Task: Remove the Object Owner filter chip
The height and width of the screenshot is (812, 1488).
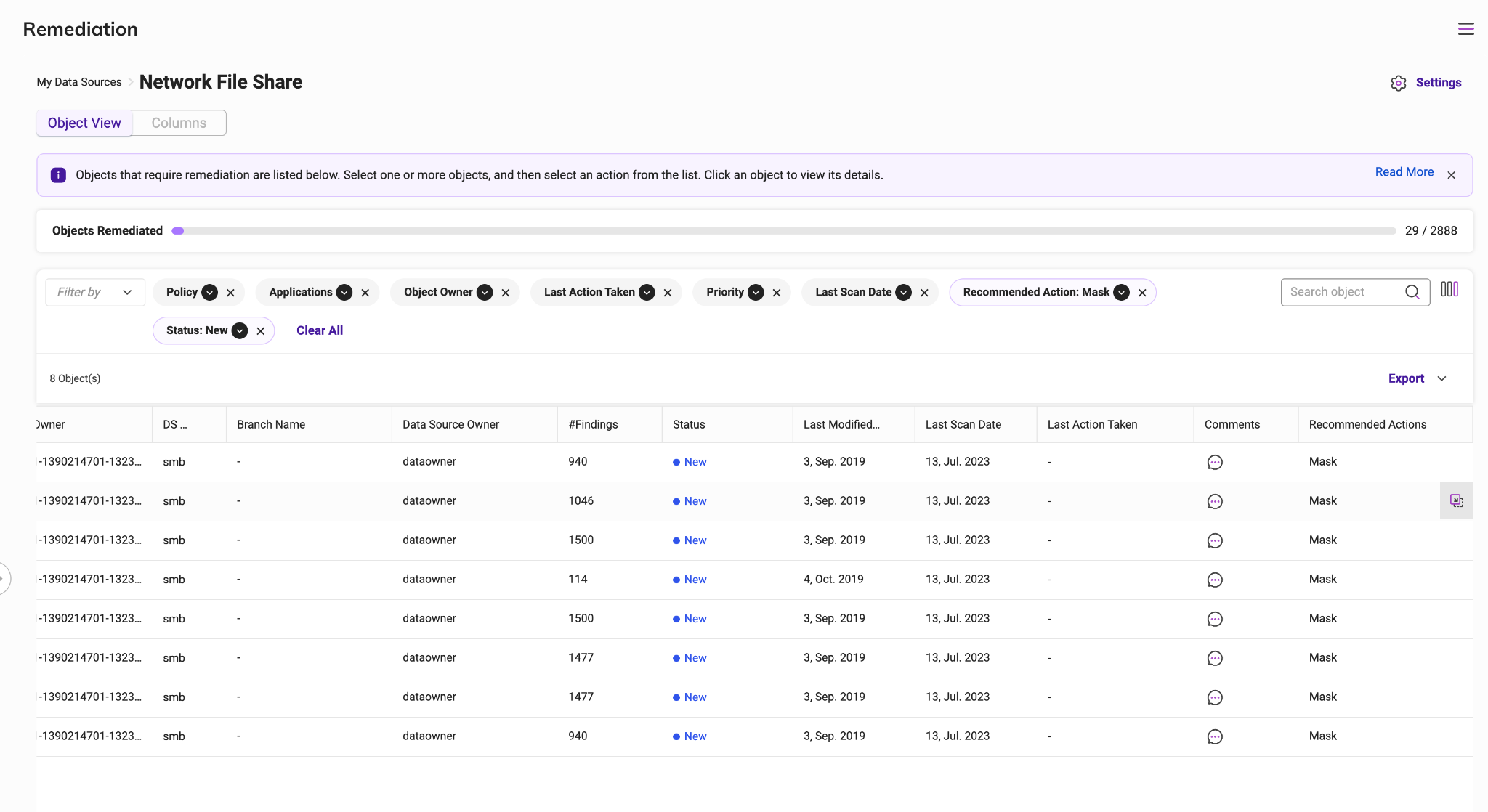Action: 505,293
